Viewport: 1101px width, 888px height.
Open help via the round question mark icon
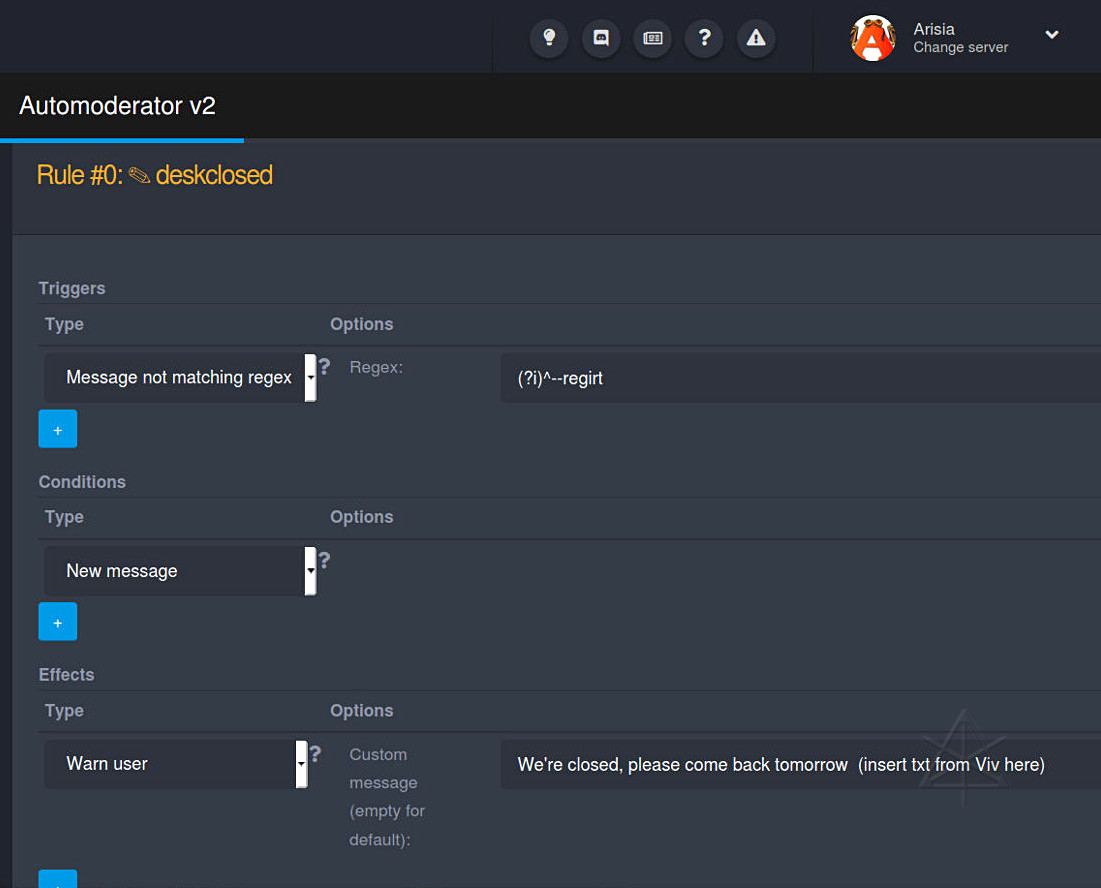coord(705,38)
